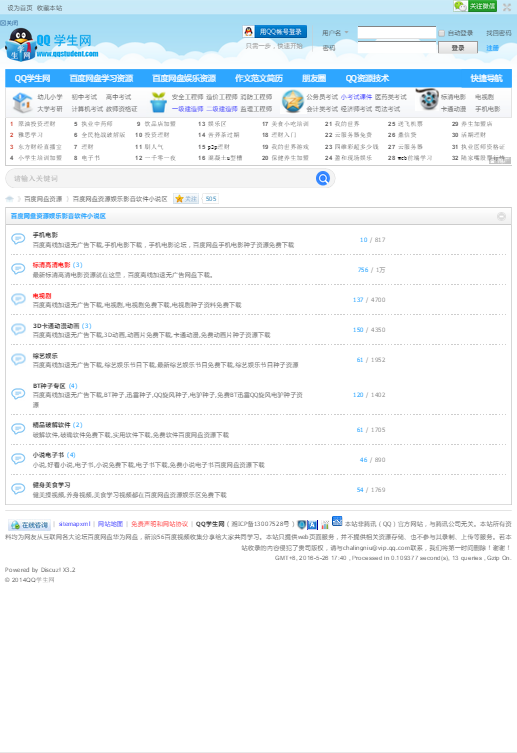517x753 pixels.
Task: Open the 百度网盘学习资源 nav tab
Action: coord(101,78)
